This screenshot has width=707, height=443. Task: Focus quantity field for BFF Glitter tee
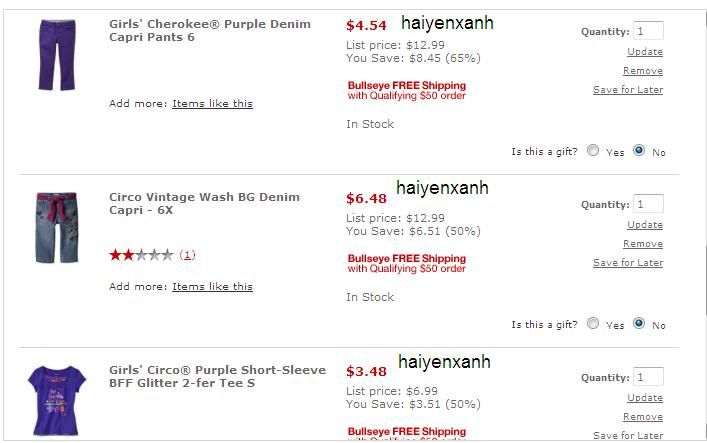click(648, 377)
